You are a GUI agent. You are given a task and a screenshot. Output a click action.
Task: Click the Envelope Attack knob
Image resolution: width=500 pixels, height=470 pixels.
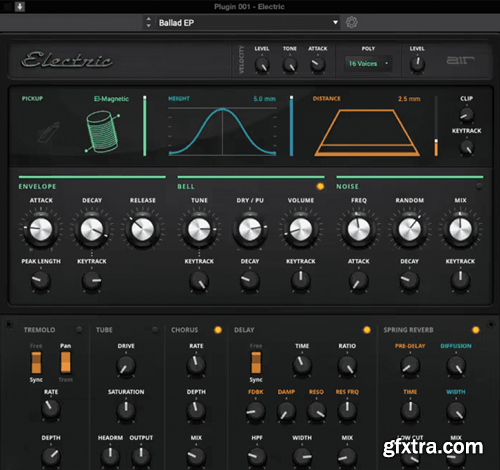41,229
